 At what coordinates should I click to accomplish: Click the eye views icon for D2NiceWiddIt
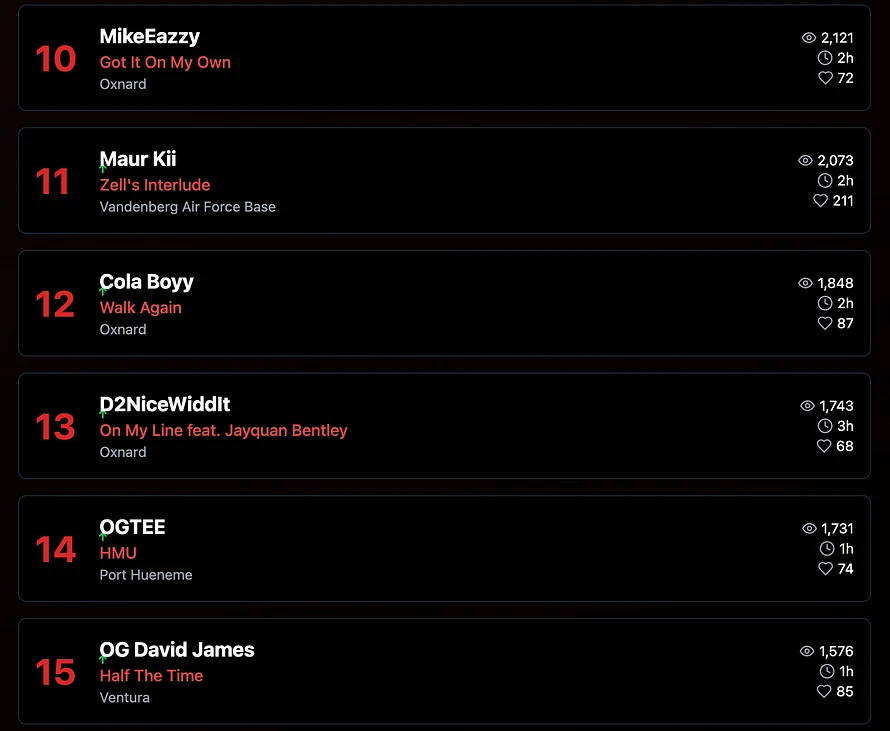[807, 405]
